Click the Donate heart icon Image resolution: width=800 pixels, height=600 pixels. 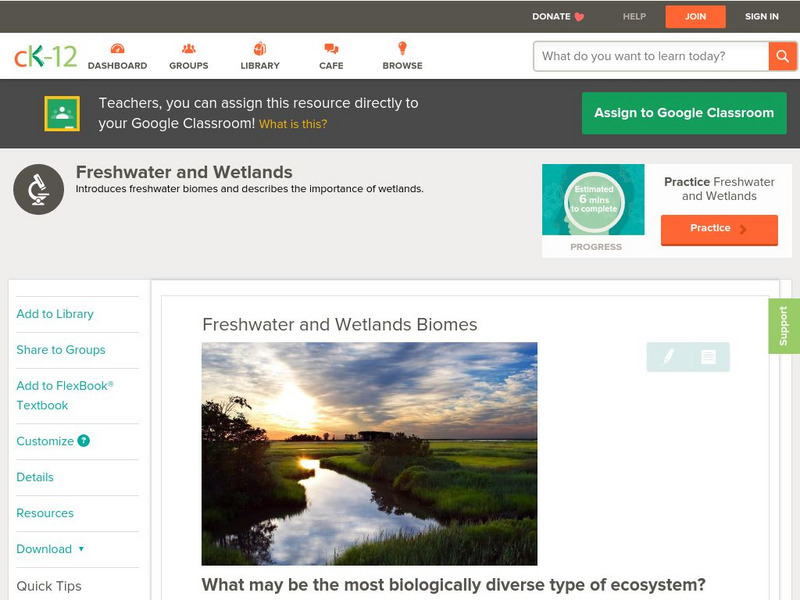[x=579, y=17]
